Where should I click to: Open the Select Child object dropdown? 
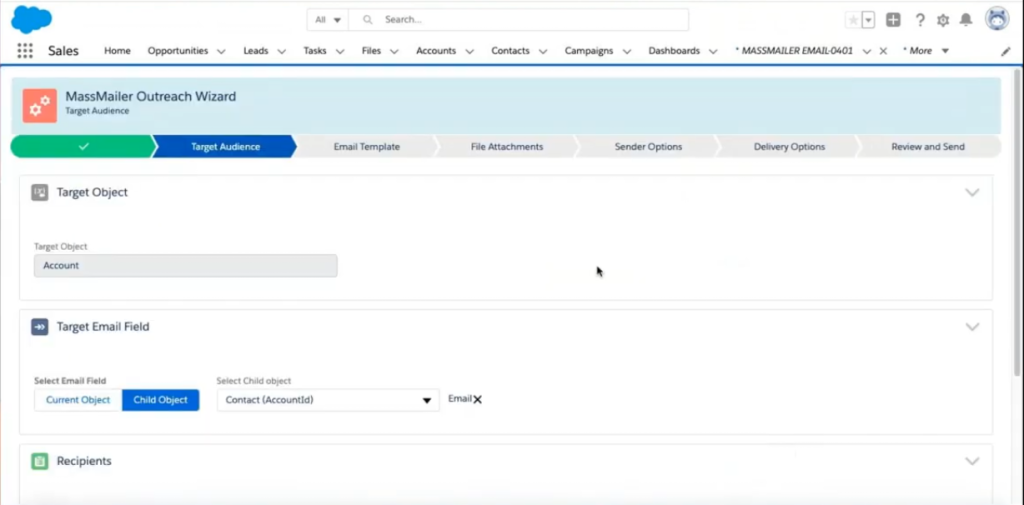coord(328,400)
